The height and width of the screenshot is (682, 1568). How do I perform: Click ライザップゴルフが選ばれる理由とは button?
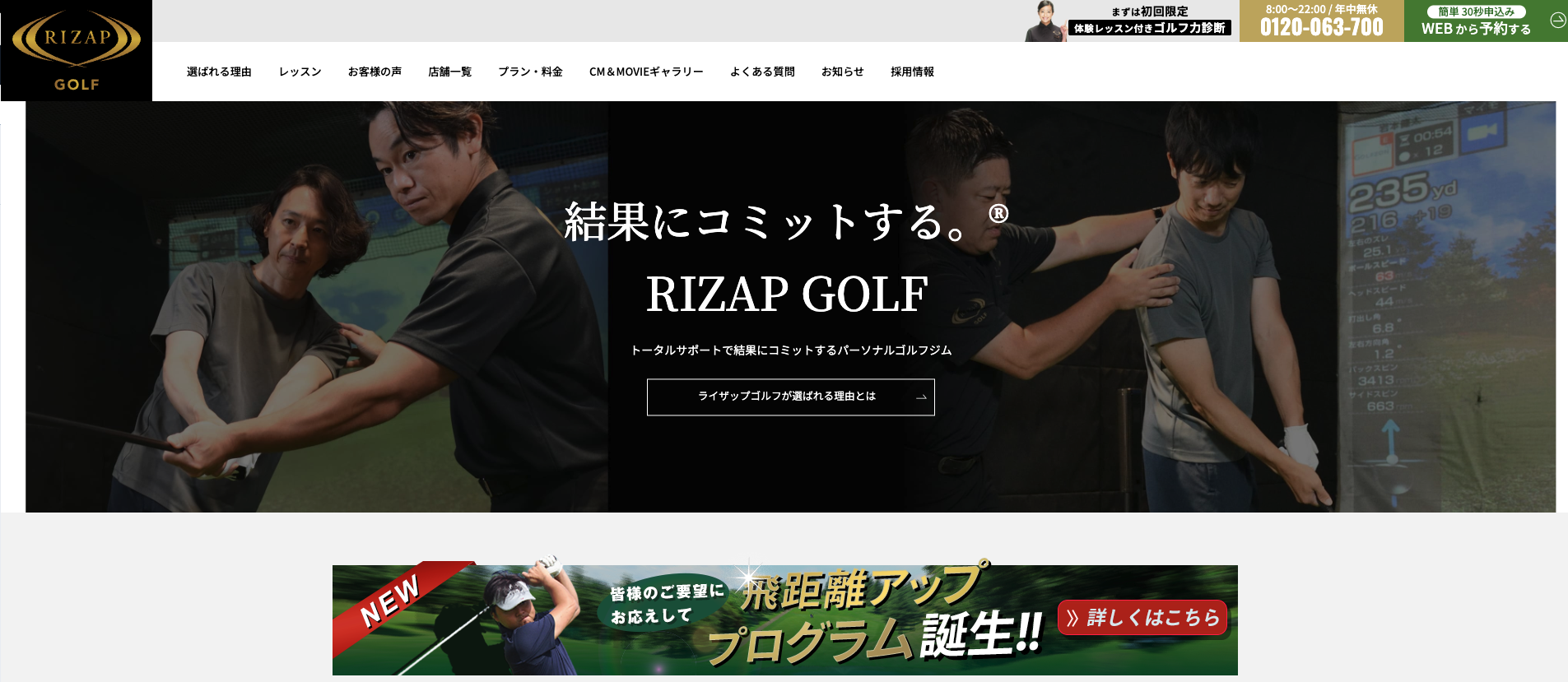(x=790, y=397)
